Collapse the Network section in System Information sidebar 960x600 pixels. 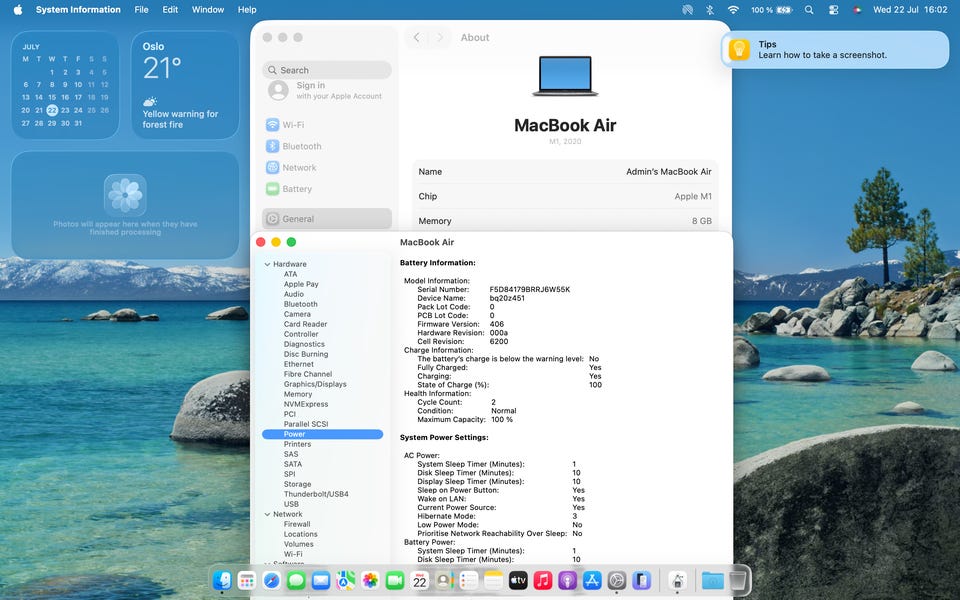pyautogui.click(x=267, y=514)
